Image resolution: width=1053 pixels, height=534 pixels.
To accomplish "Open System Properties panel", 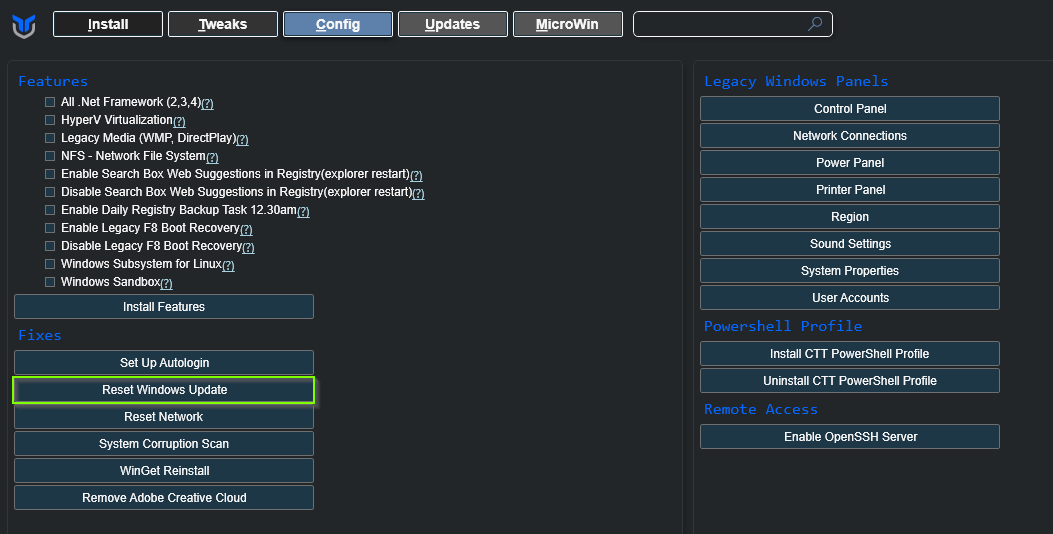I will click(850, 271).
